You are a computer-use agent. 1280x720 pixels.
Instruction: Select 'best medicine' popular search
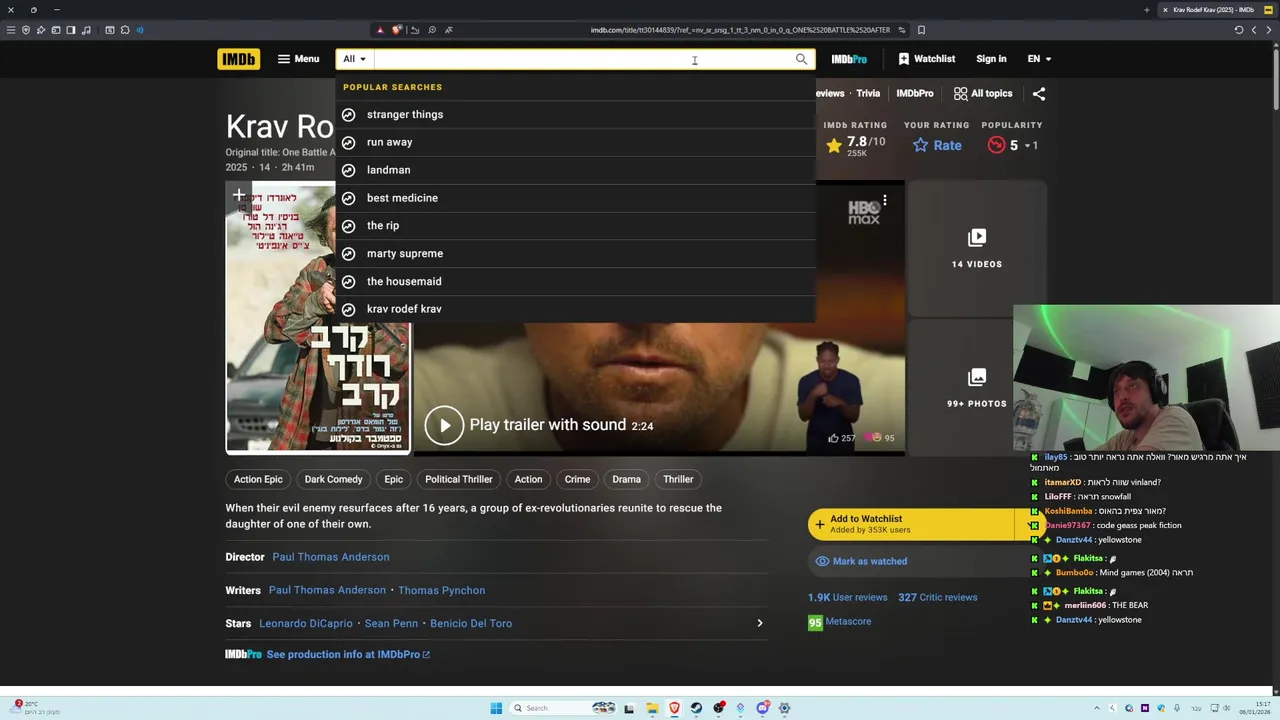(x=575, y=198)
